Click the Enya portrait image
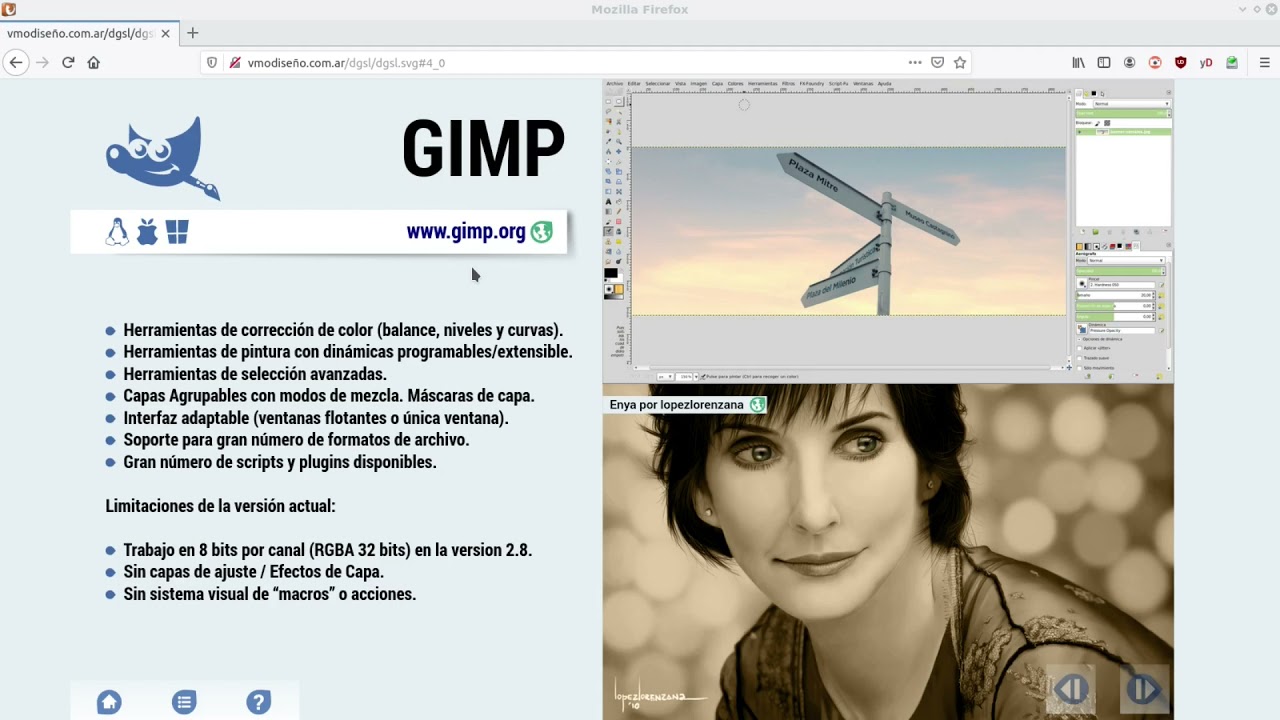 pyautogui.click(x=888, y=552)
